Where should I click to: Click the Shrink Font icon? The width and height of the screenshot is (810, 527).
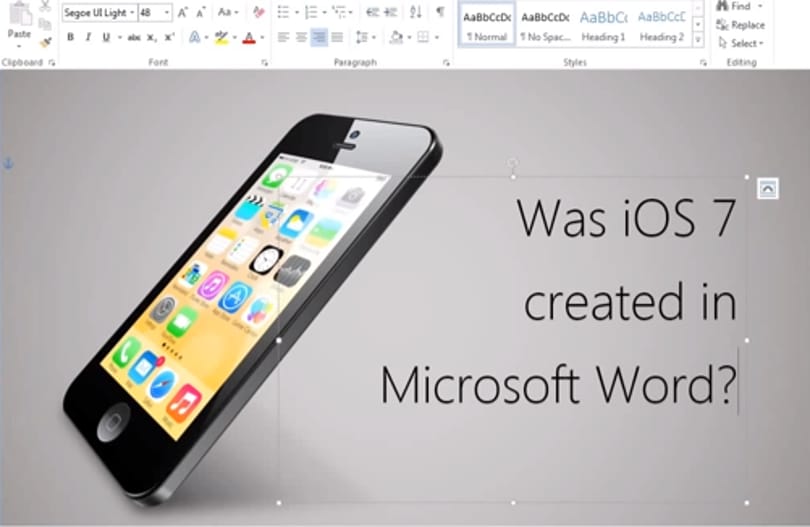click(200, 12)
